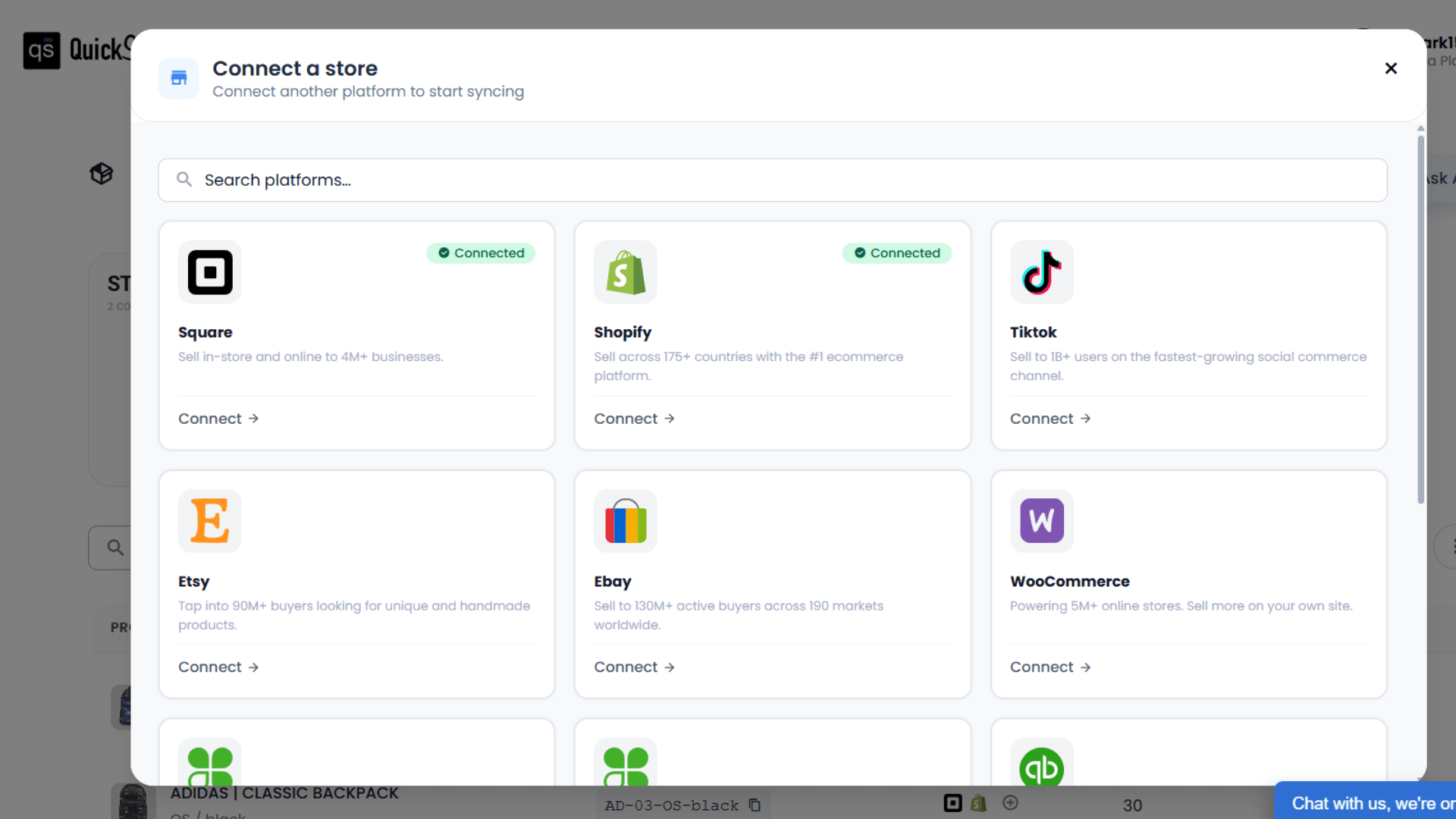This screenshot has height=819, width=1456.
Task: Click the Connected badge on Square card
Action: point(481,253)
